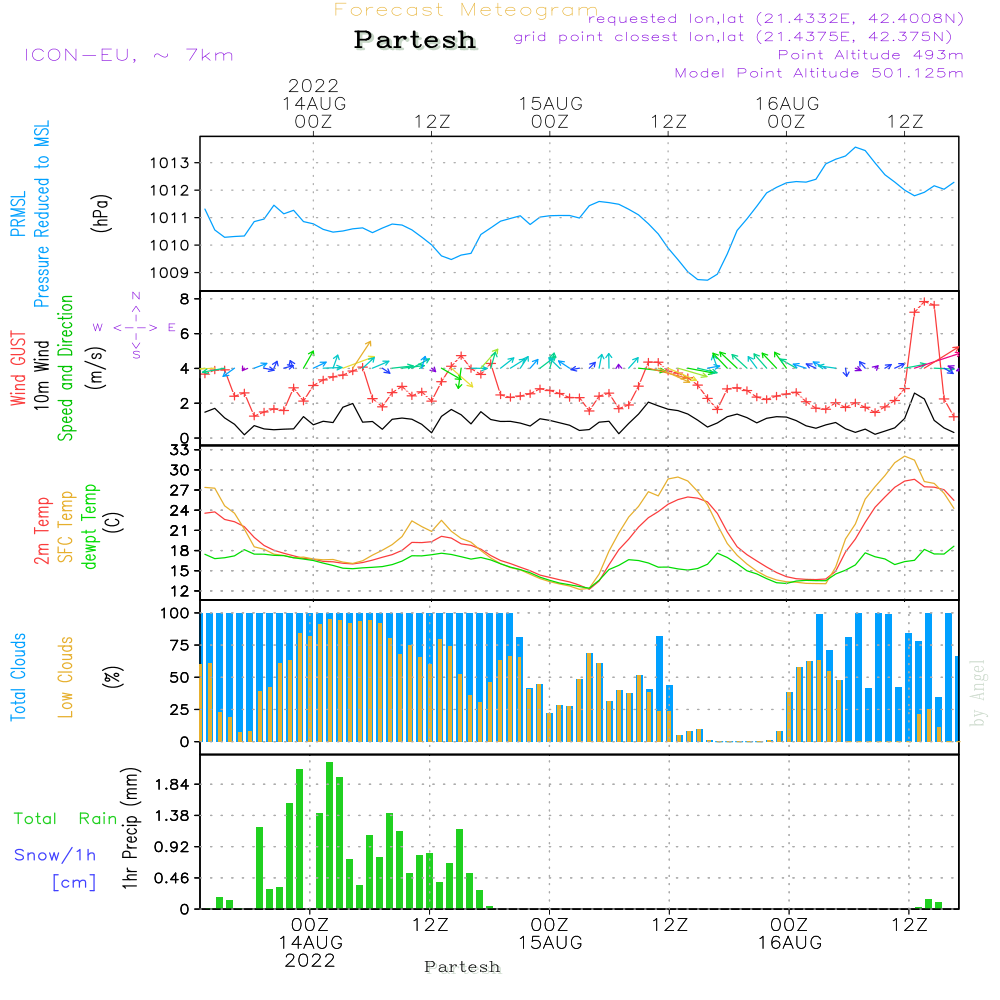Click the 'PRMSL' axis label
The width and height of the screenshot is (1000, 1000).
(18, 214)
